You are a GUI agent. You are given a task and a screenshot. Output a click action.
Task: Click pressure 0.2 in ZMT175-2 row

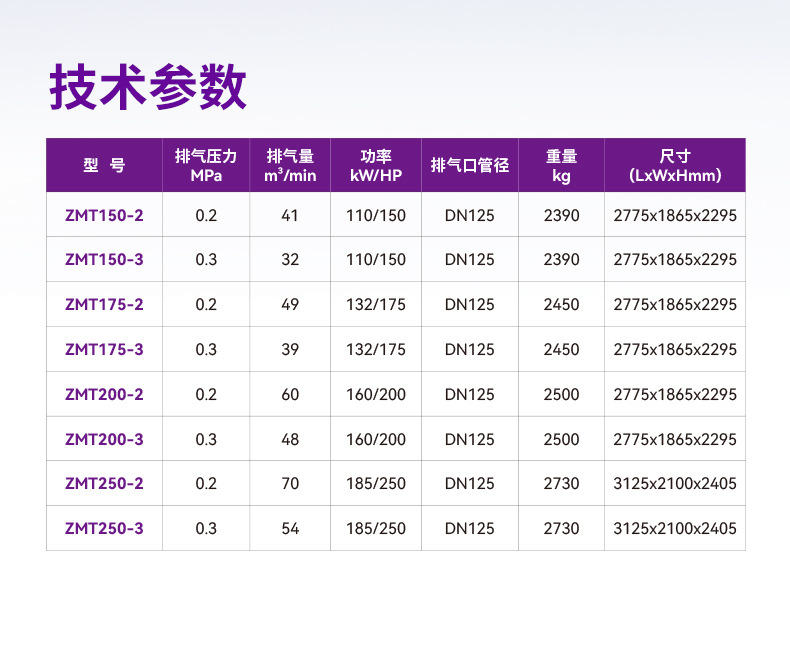(206, 304)
